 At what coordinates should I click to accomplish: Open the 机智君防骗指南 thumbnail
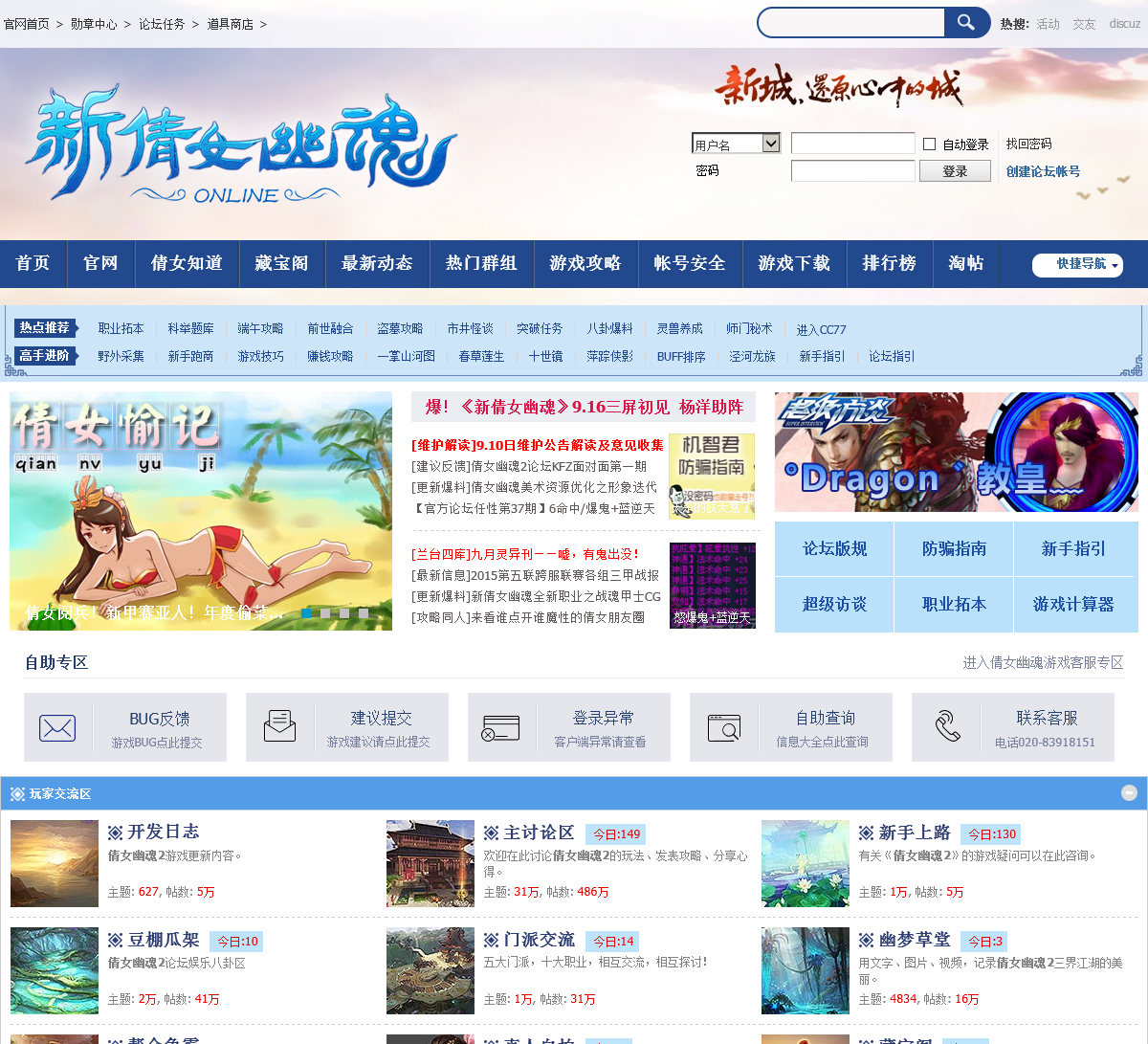[x=712, y=477]
